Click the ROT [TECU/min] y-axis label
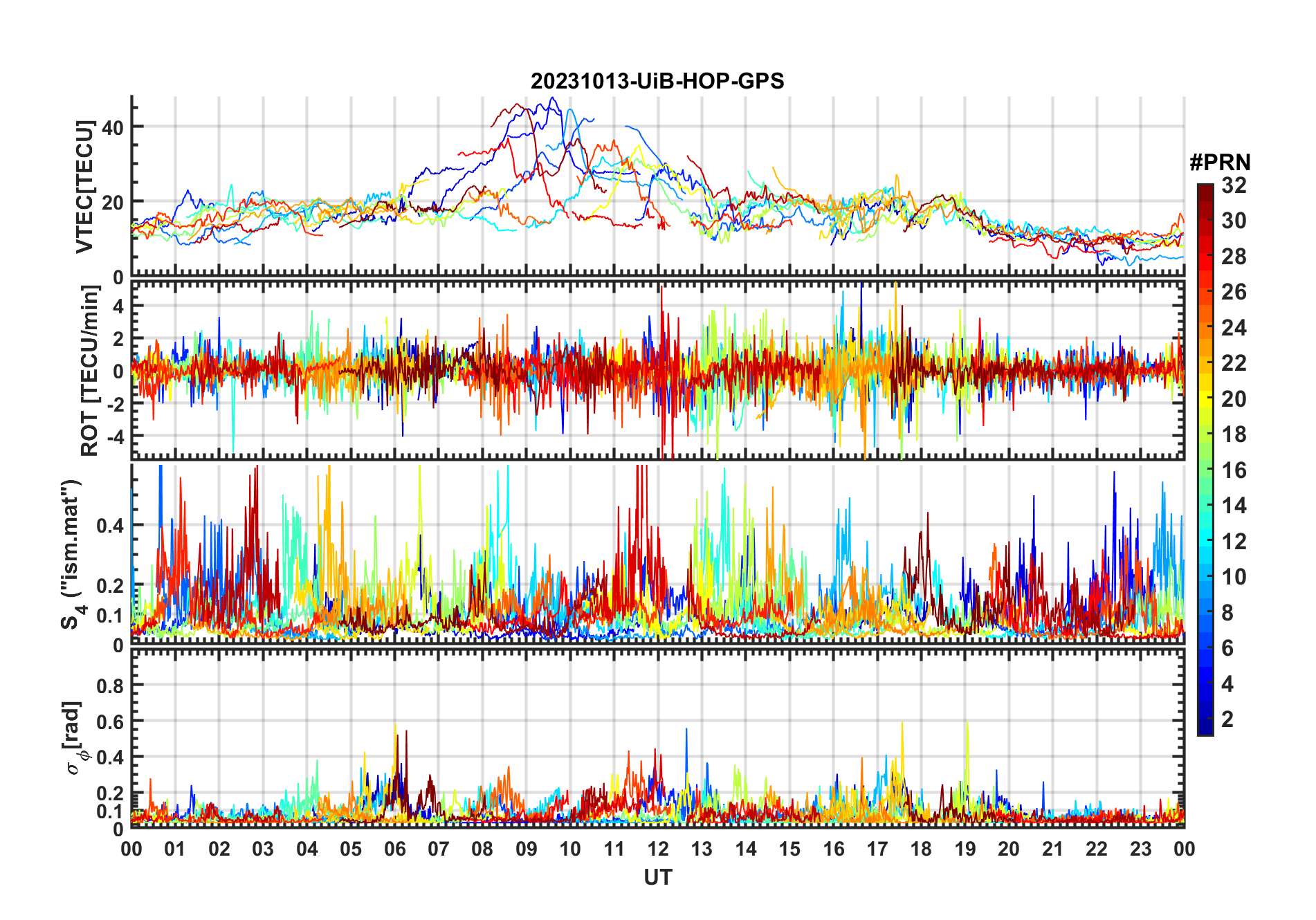The height and width of the screenshot is (920, 1316). coord(89,371)
